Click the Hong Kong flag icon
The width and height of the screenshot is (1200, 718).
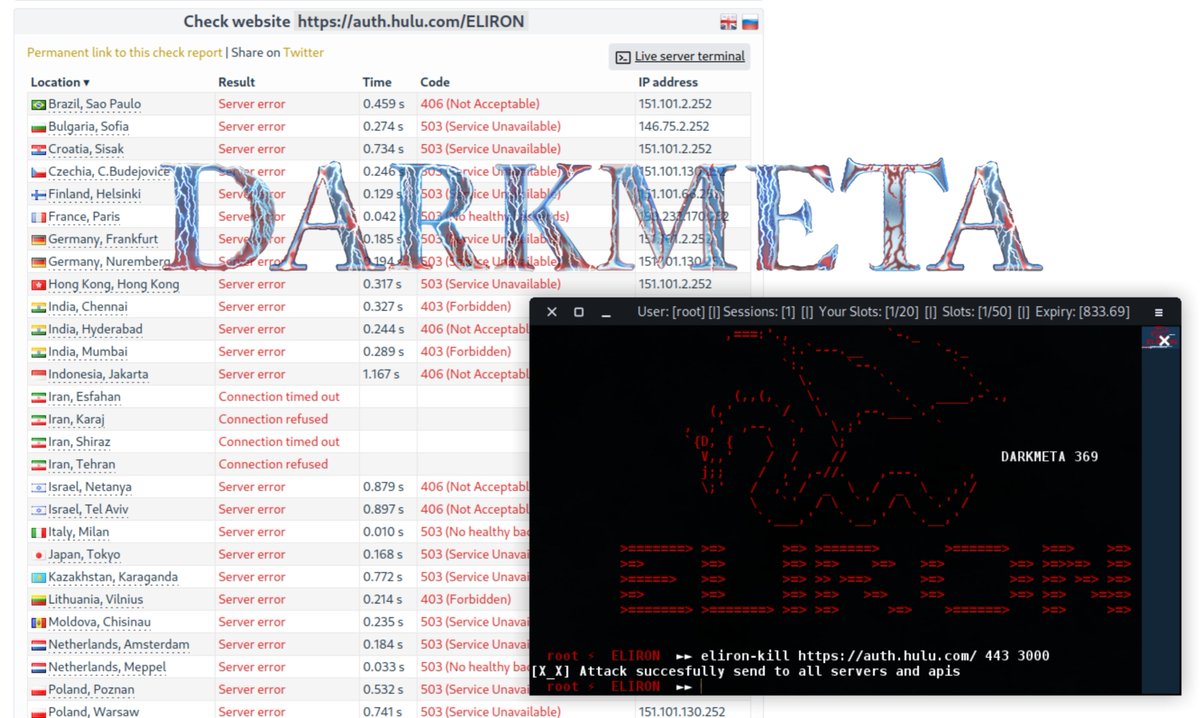click(38, 285)
